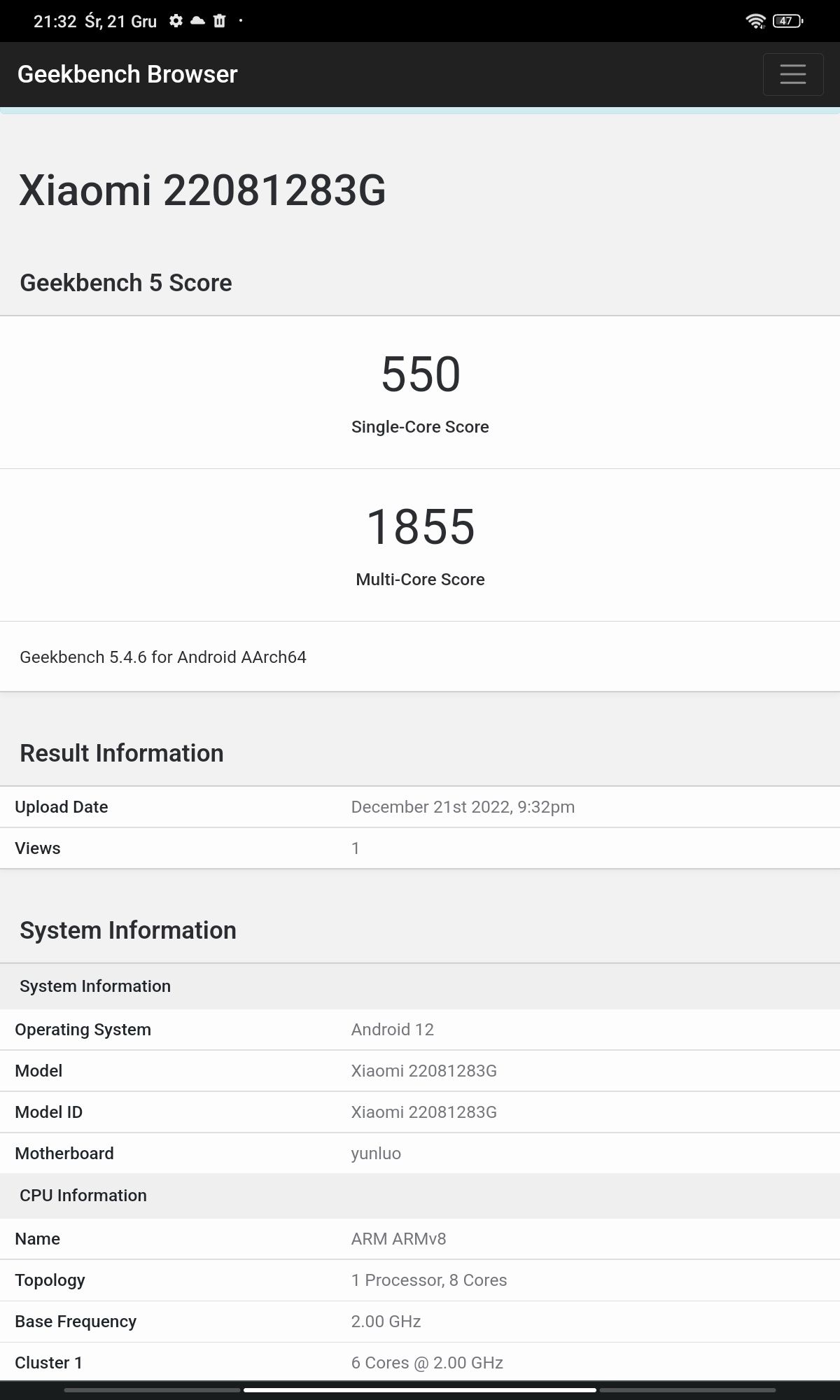Select the Views count value 1
The image size is (840, 1400).
point(356,848)
